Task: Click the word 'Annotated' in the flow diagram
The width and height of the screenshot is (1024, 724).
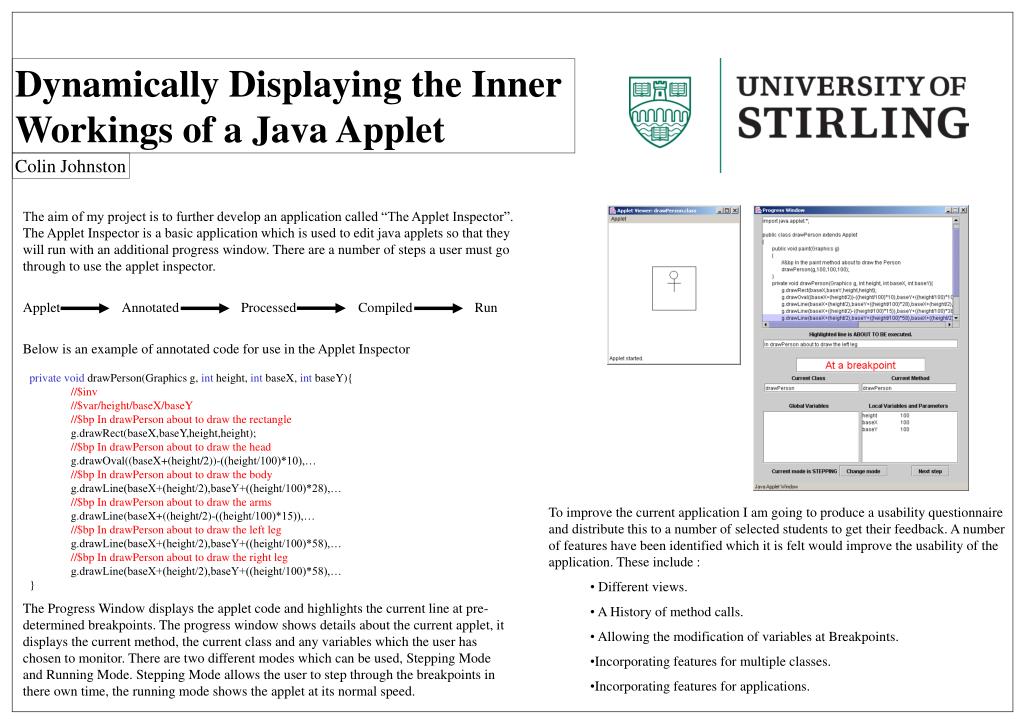Action: tap(150, 307)
